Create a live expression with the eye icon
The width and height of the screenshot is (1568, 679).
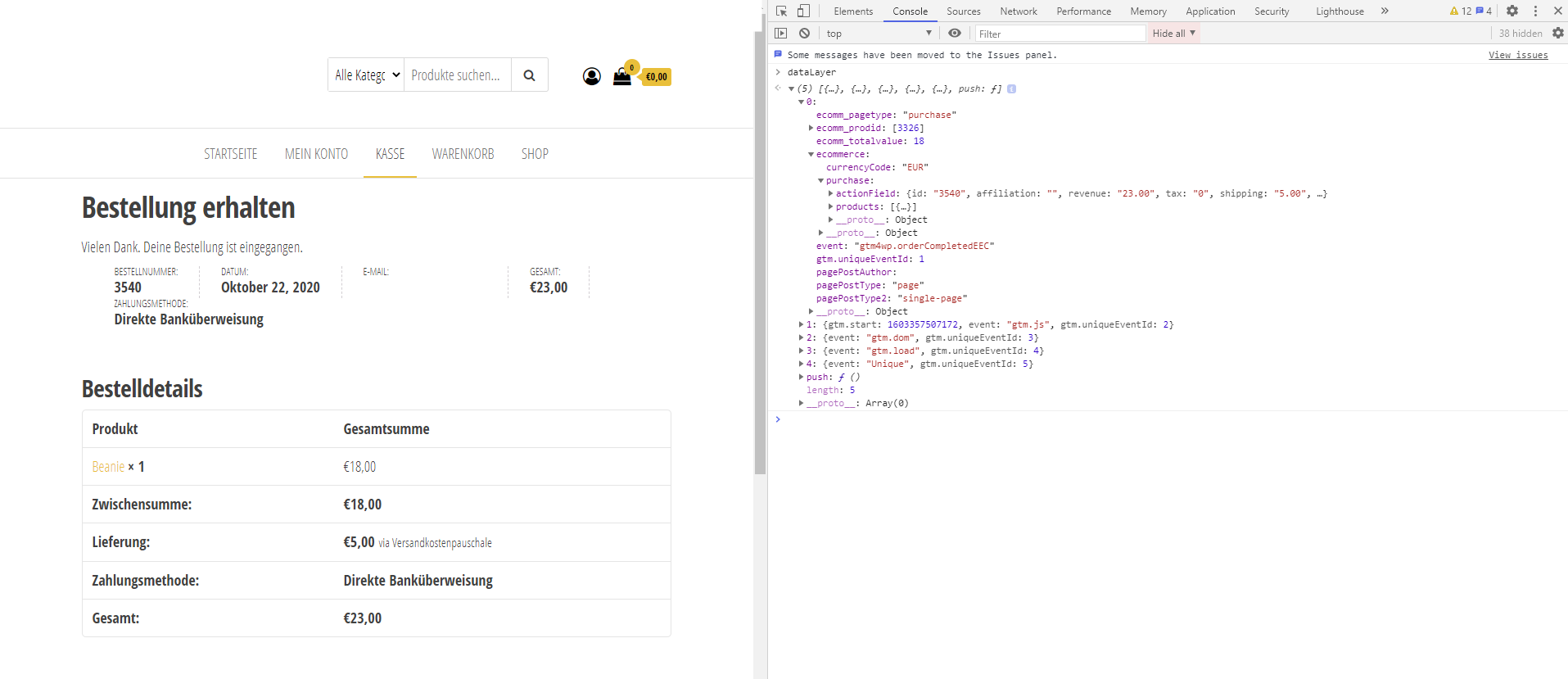point(955,34)
